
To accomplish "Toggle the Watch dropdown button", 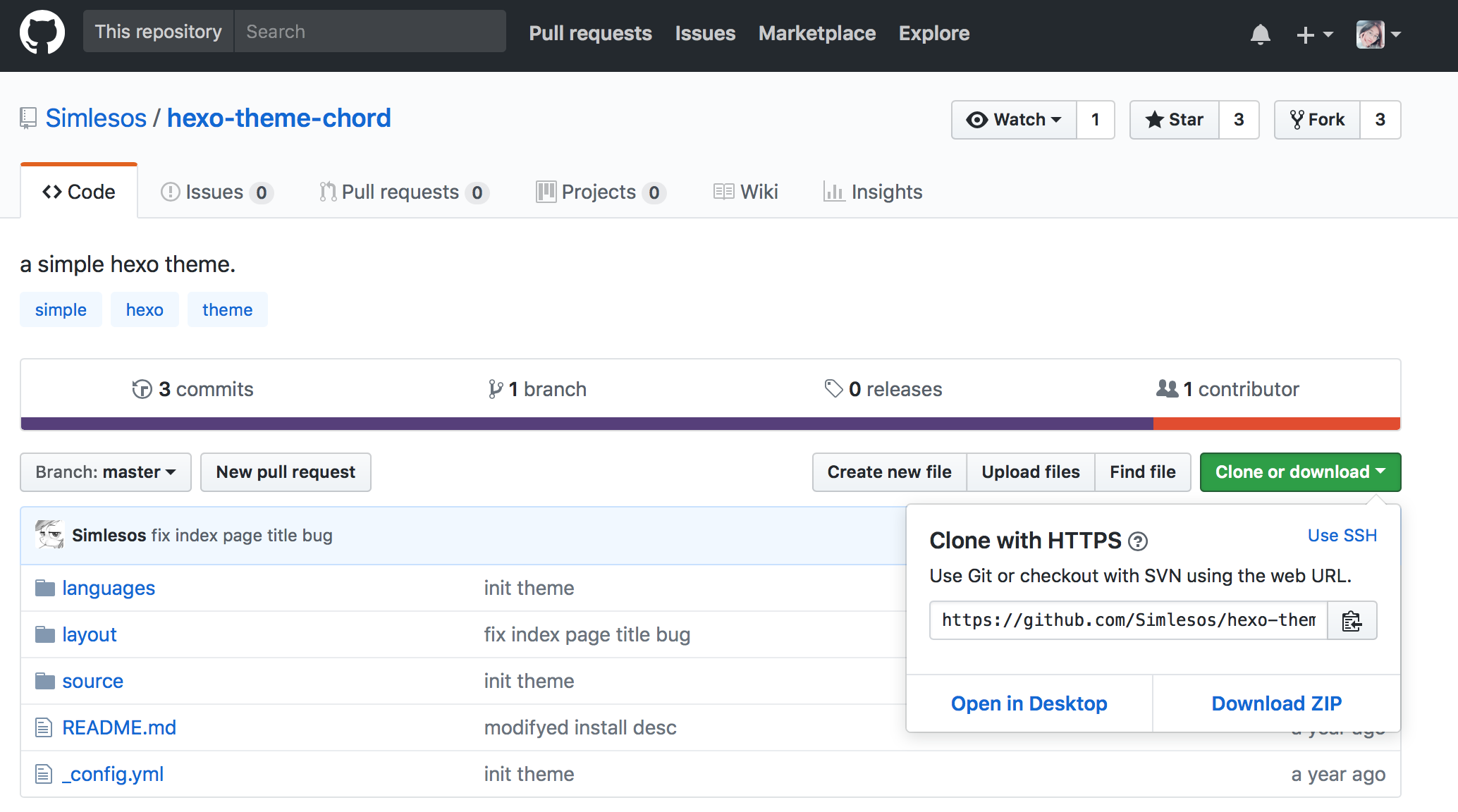I will pyautogui.click(x=1014, y=120).
